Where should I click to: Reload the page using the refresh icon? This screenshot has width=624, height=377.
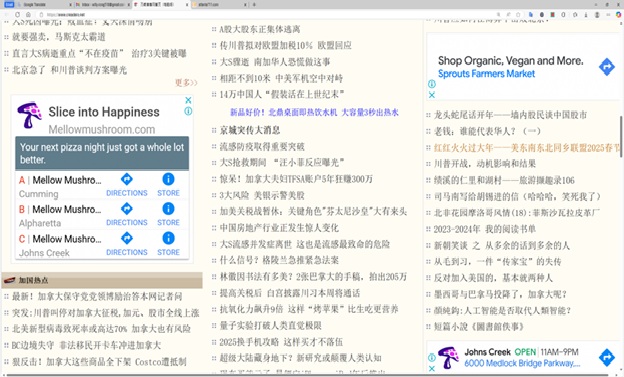tap(17, 14)
